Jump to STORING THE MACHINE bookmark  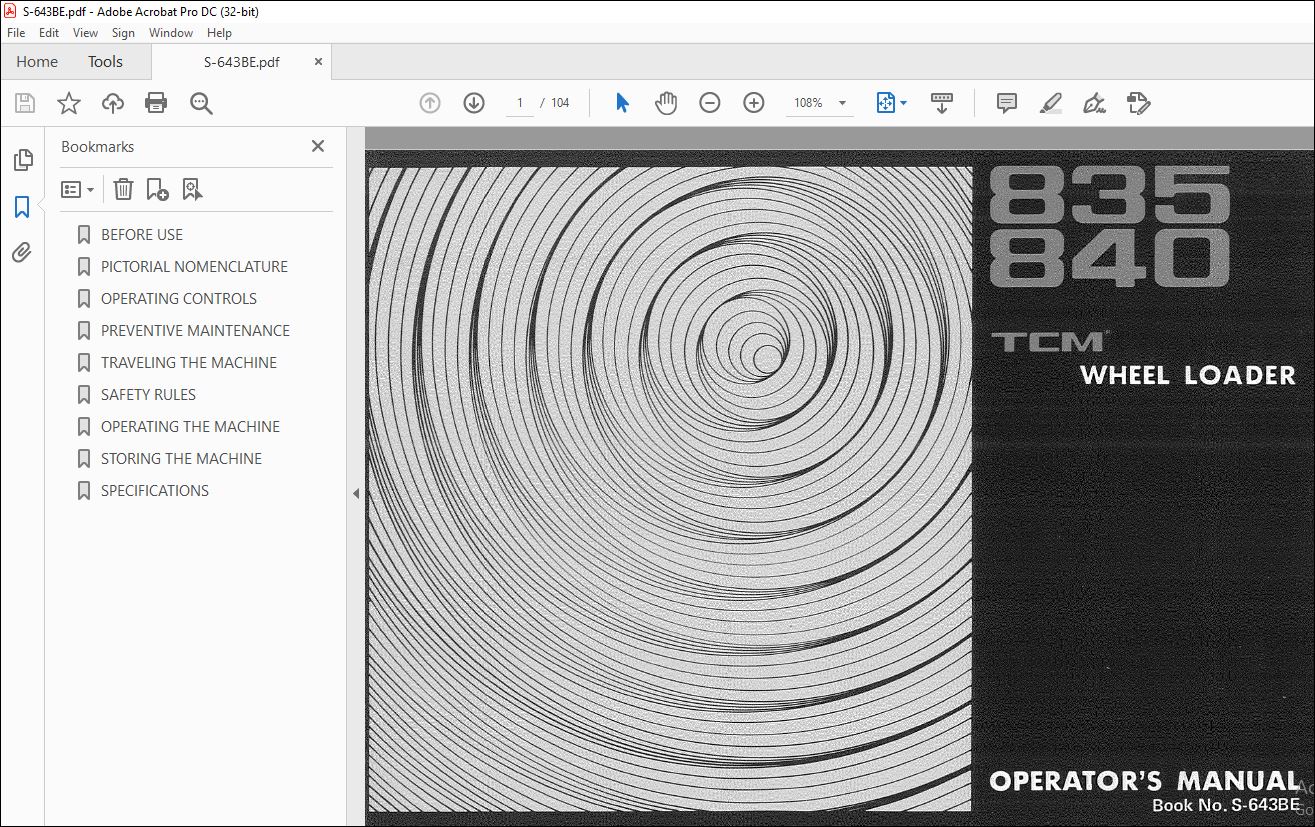(181, 459)
